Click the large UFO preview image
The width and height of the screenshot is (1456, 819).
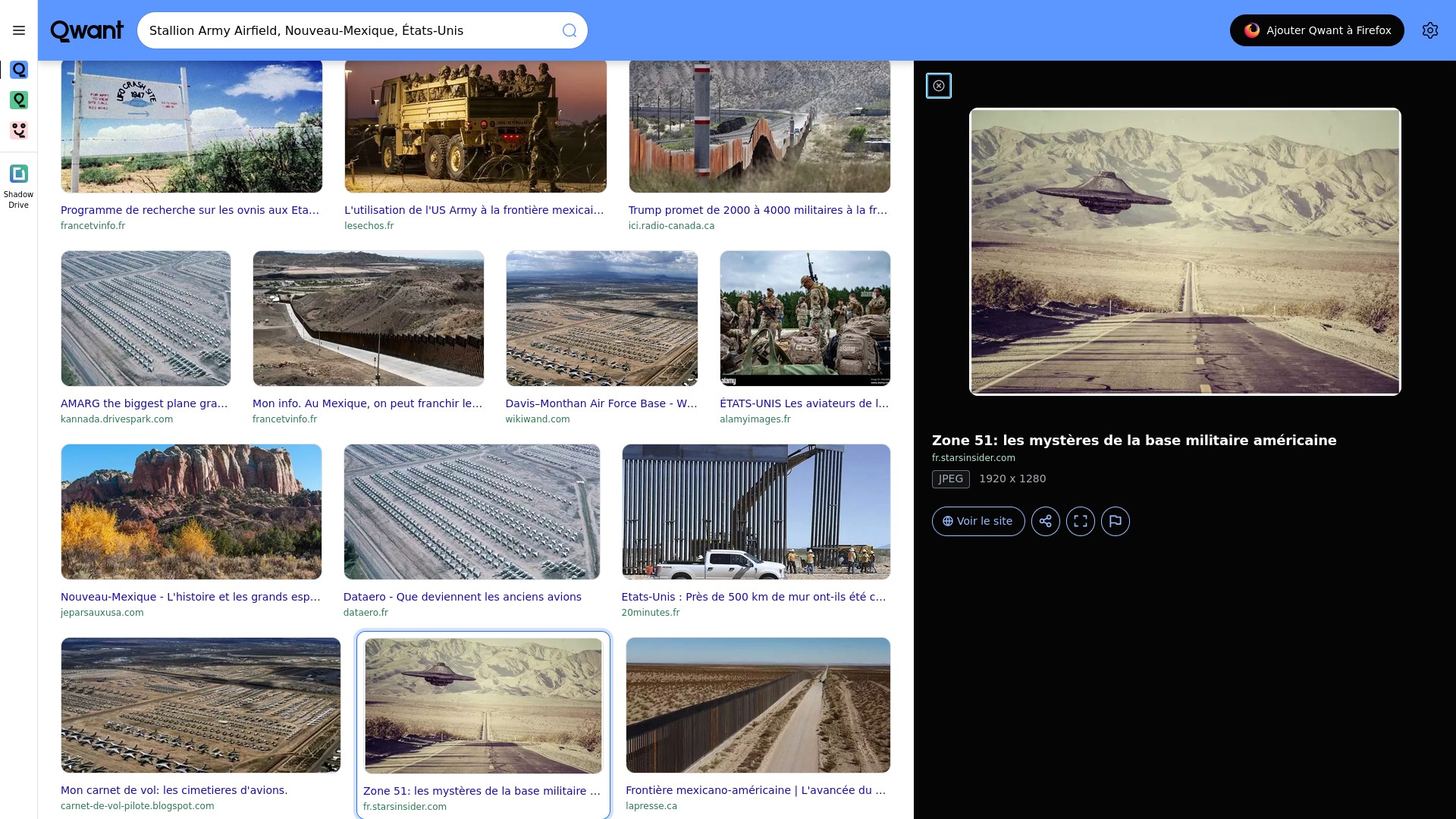click(1185, 252)
